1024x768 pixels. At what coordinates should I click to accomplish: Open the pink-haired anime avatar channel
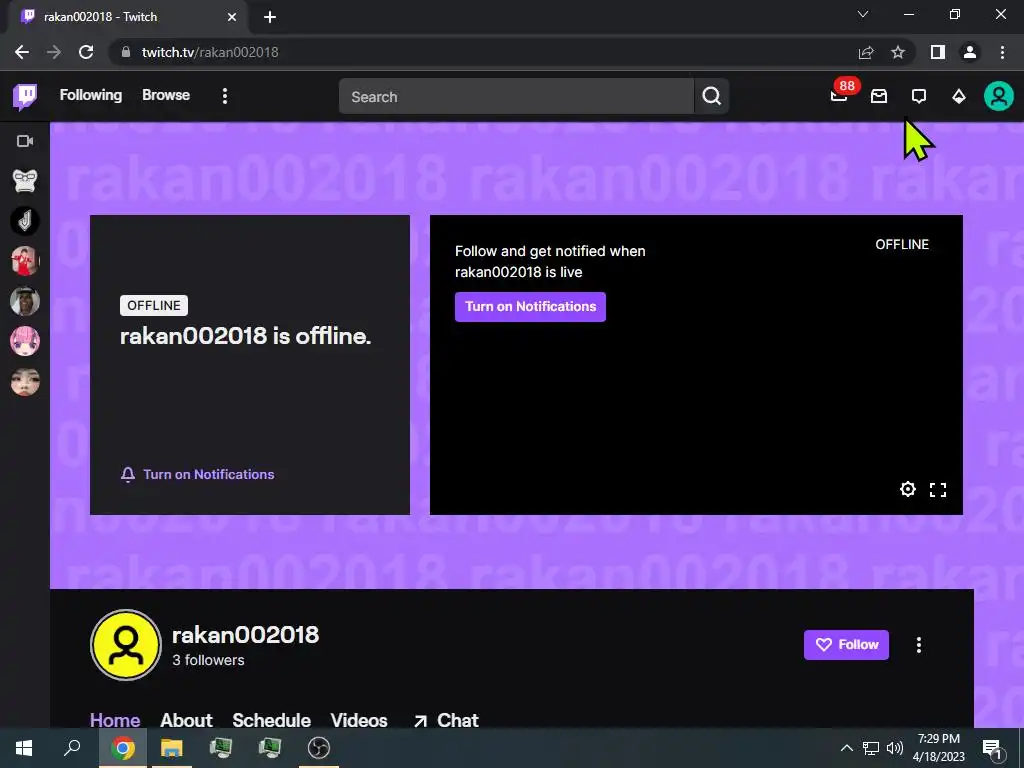click(25, 342)
